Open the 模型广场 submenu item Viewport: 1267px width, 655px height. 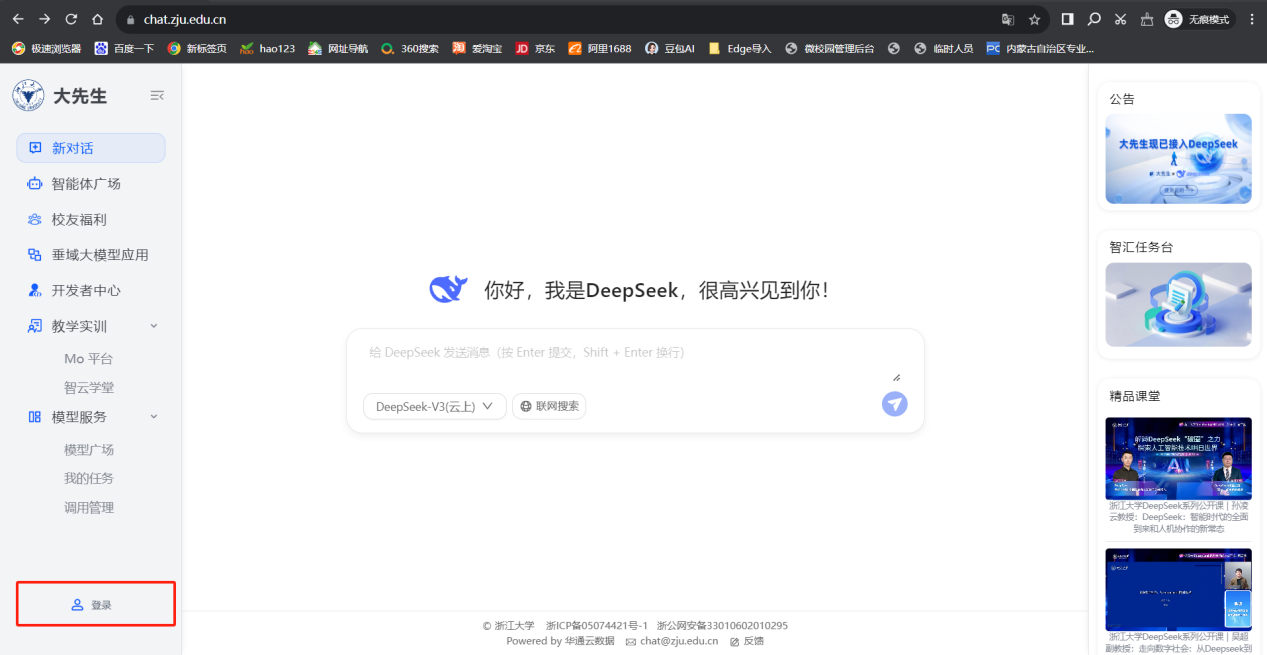(x=89, y=450)
